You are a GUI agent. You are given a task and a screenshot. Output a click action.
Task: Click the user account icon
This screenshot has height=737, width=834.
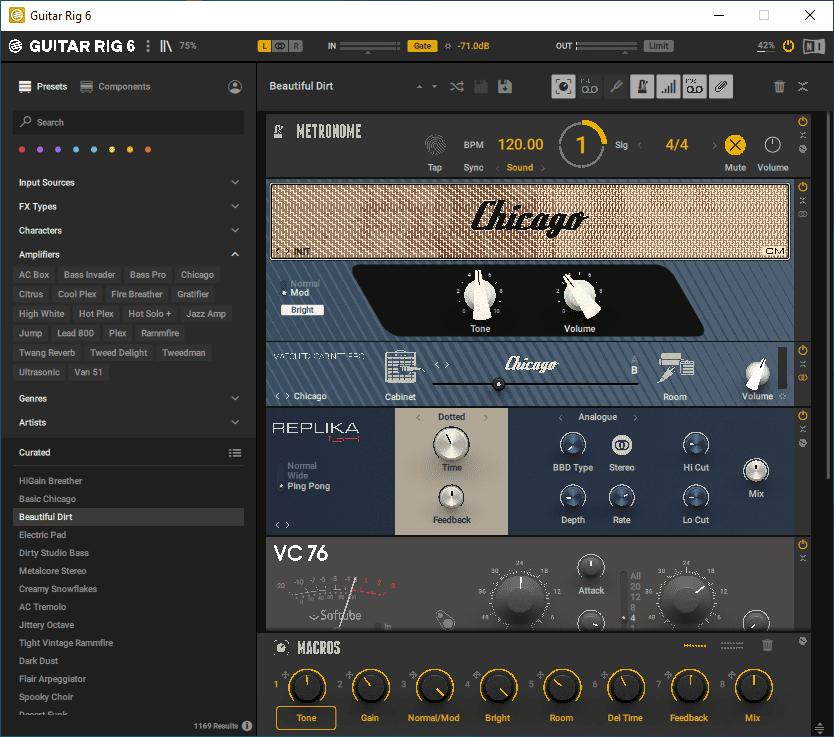coord(235,87)
